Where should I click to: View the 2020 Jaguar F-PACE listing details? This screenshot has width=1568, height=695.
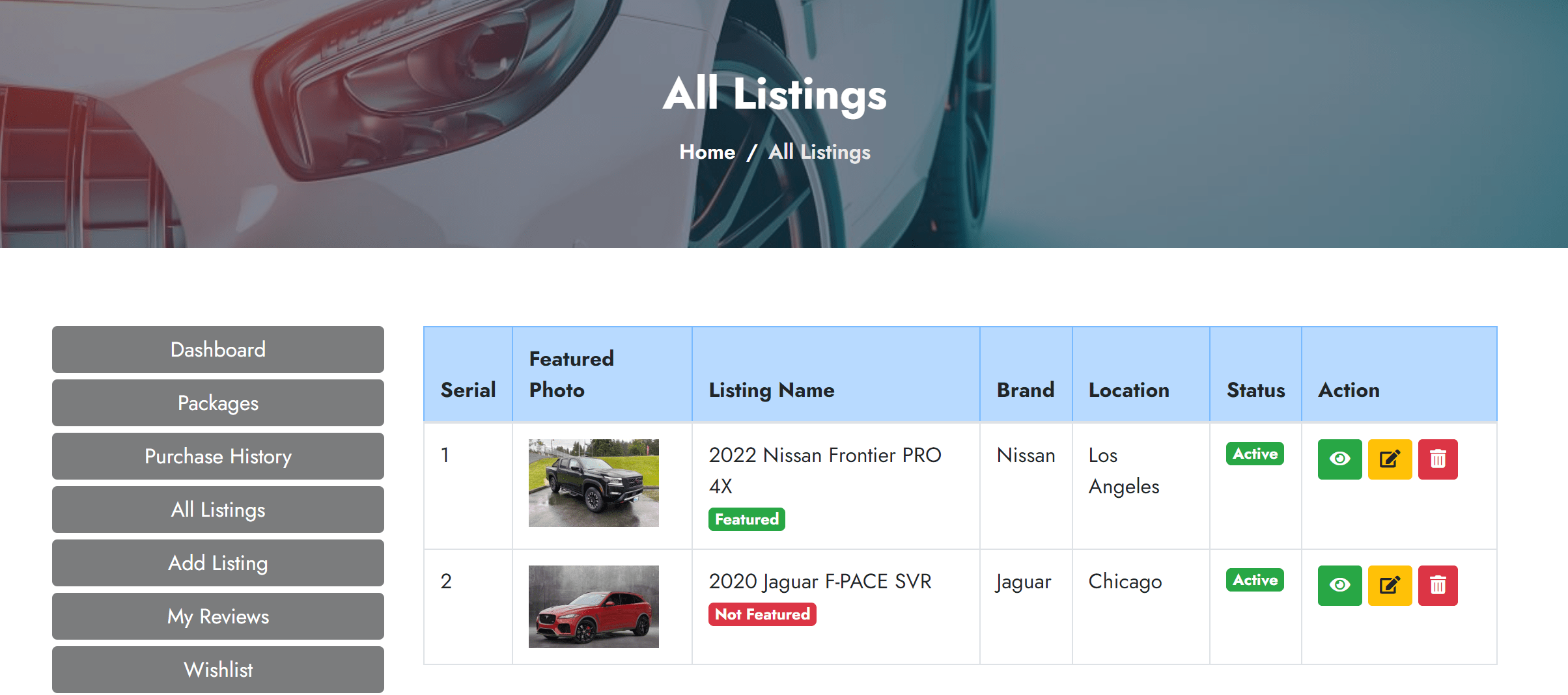click(x=1339, y=585)
